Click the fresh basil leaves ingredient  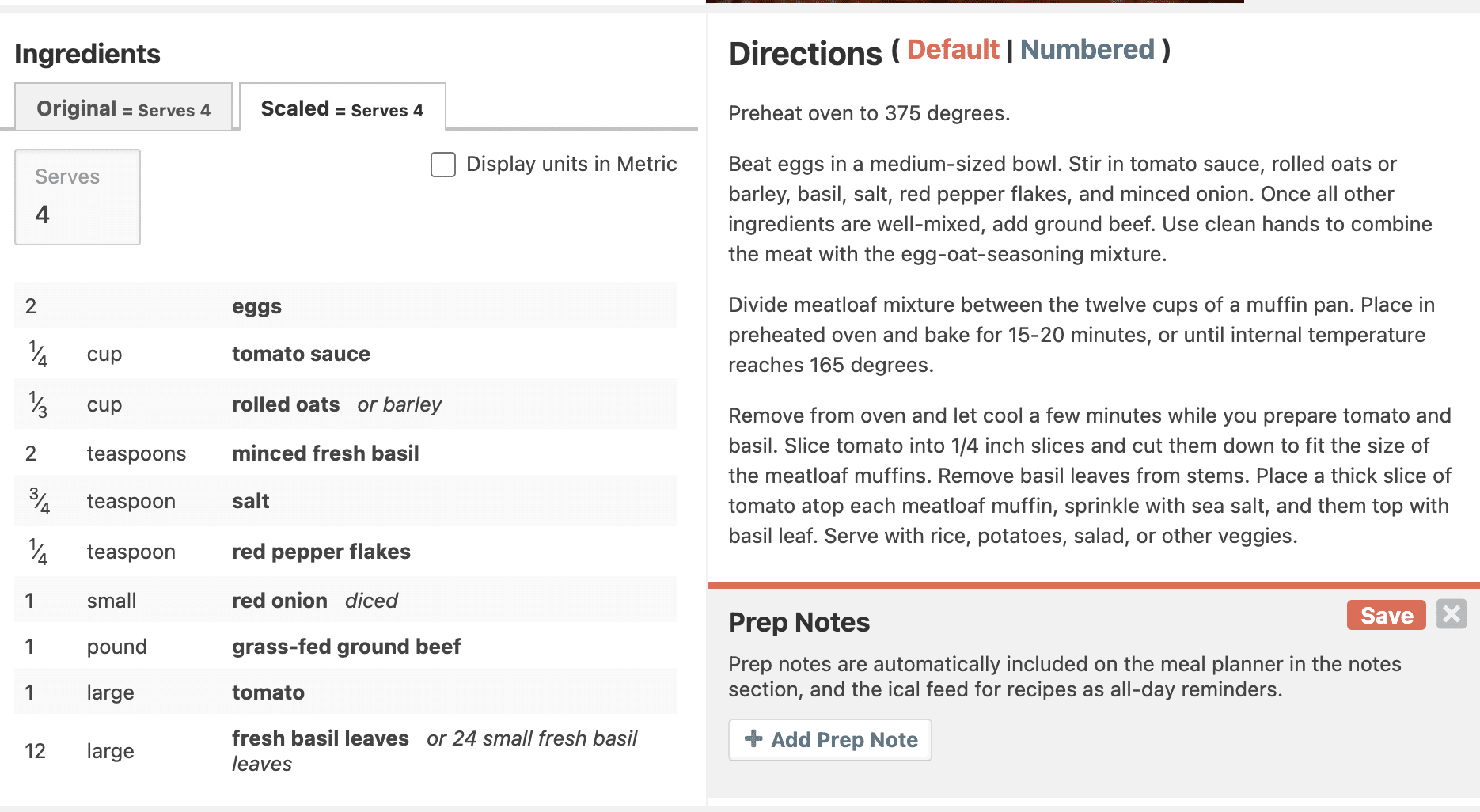(x=320, y=738)
